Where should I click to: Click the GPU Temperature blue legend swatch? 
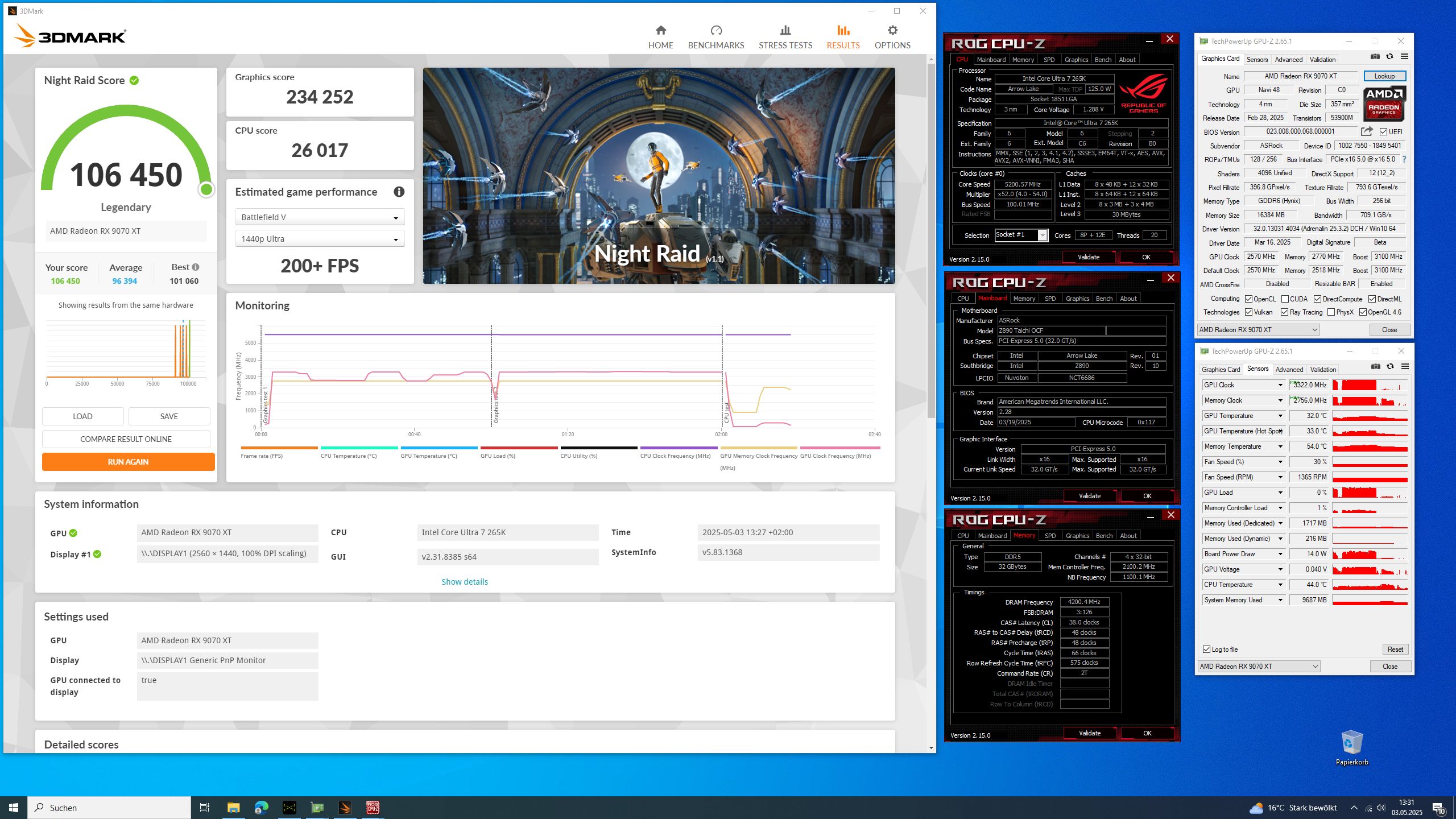pos(439,448)
